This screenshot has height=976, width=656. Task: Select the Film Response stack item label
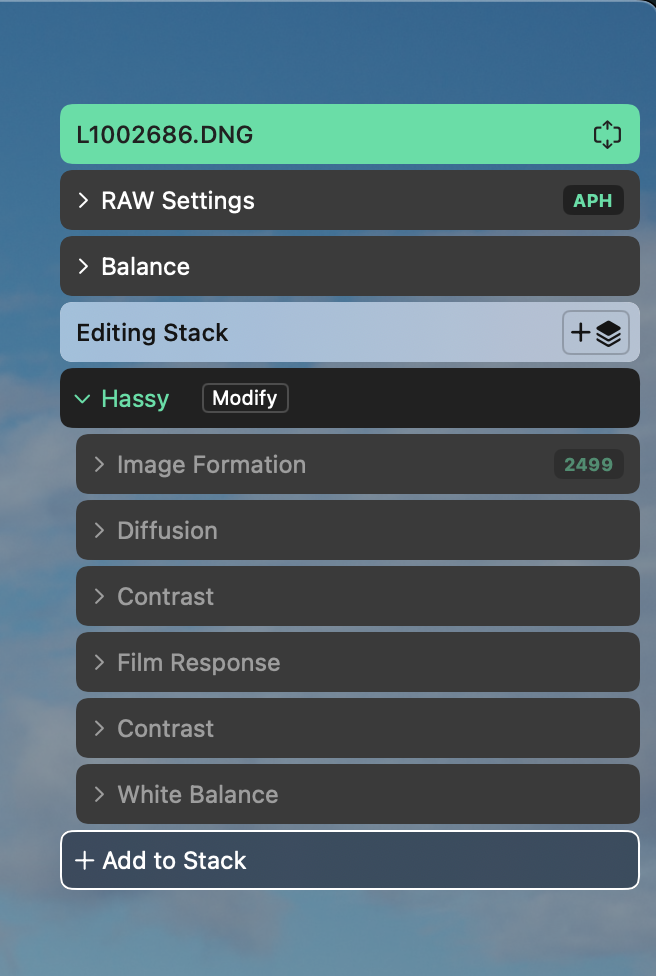[x=198, y=663]
